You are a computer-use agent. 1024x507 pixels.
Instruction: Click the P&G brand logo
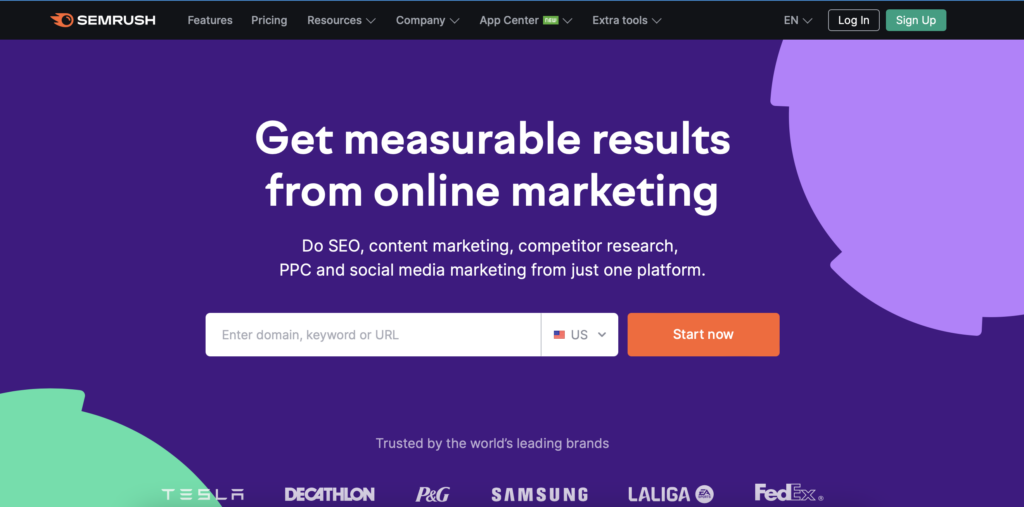pos(432,495)
